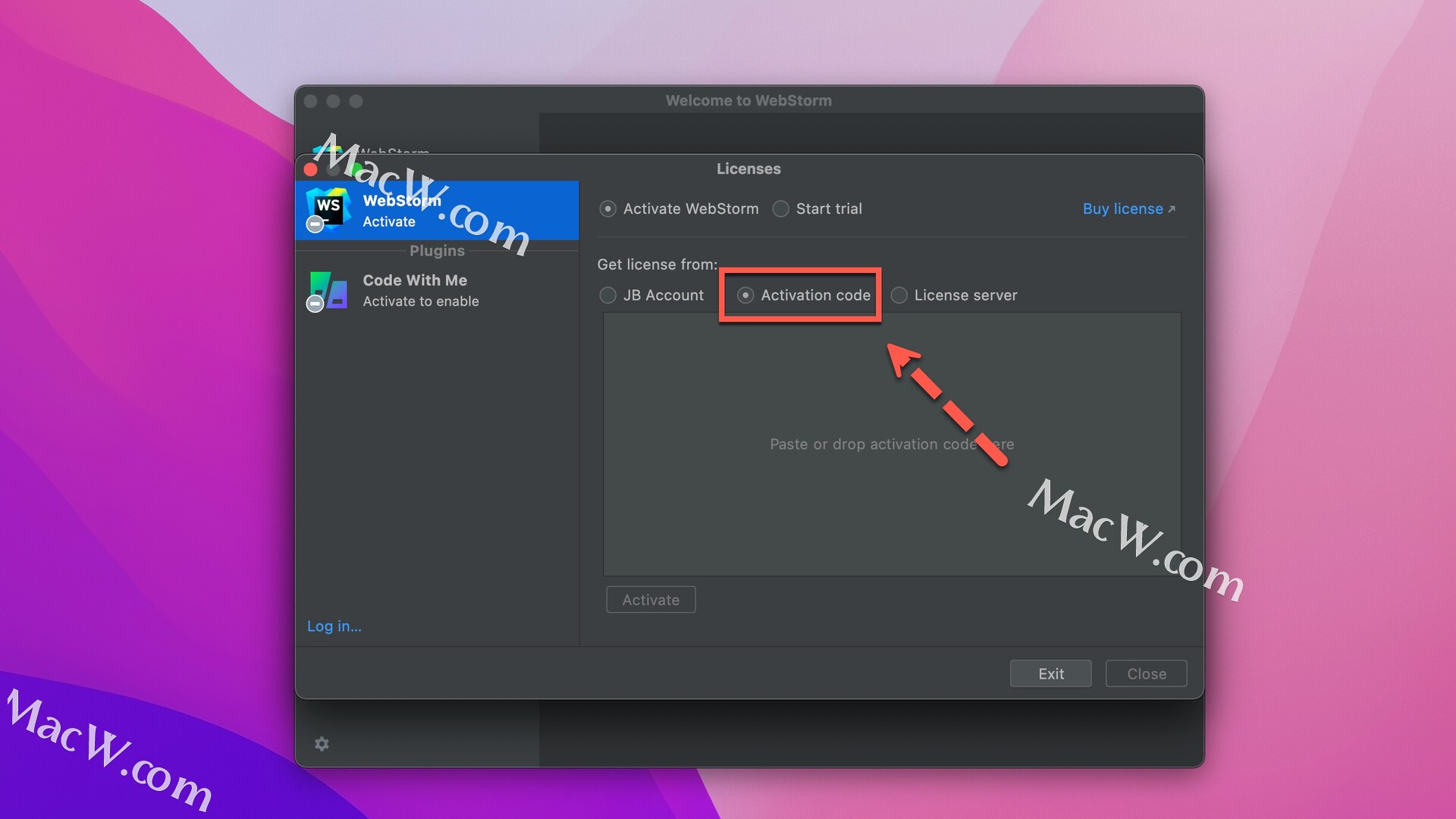This screenshot has width=1456, height=819.
Task: Open the Buy license link
Action: (1128, 209)
